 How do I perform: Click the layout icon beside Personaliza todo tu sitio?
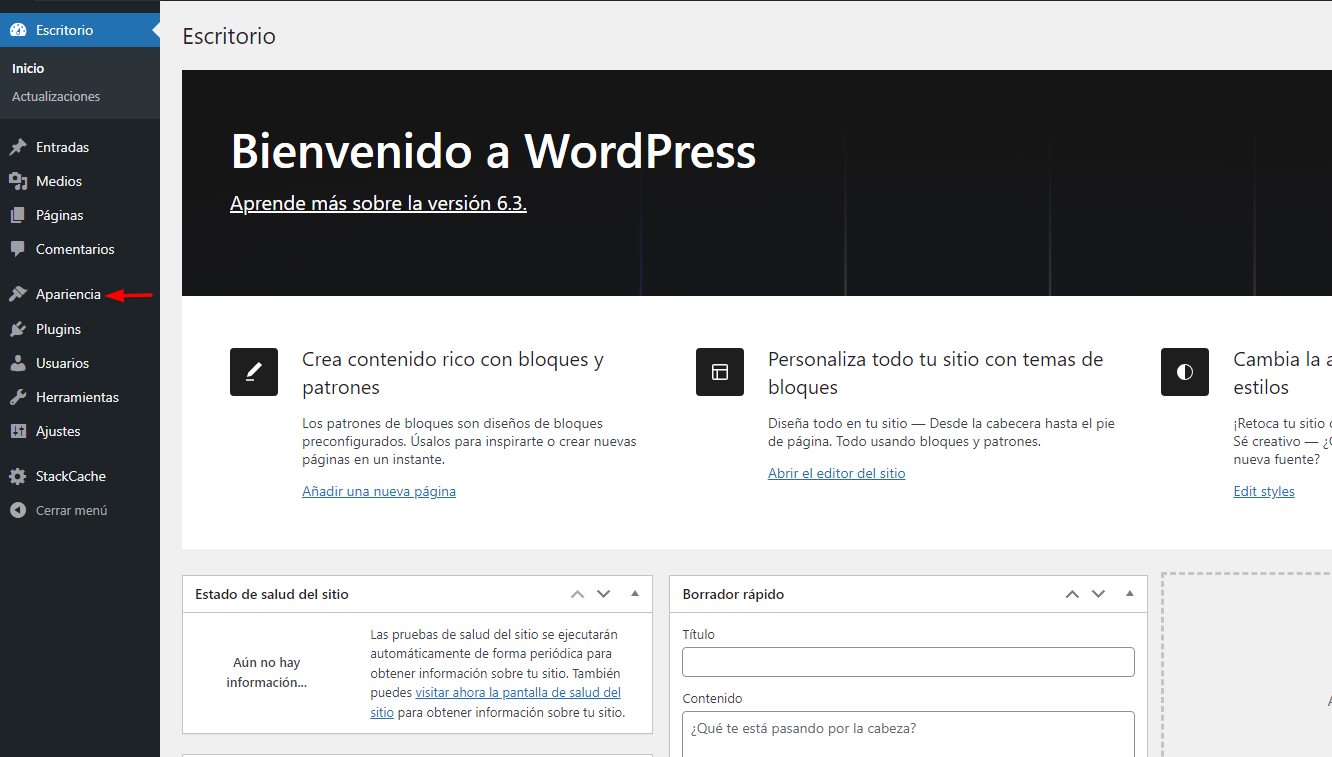point(720,372)
